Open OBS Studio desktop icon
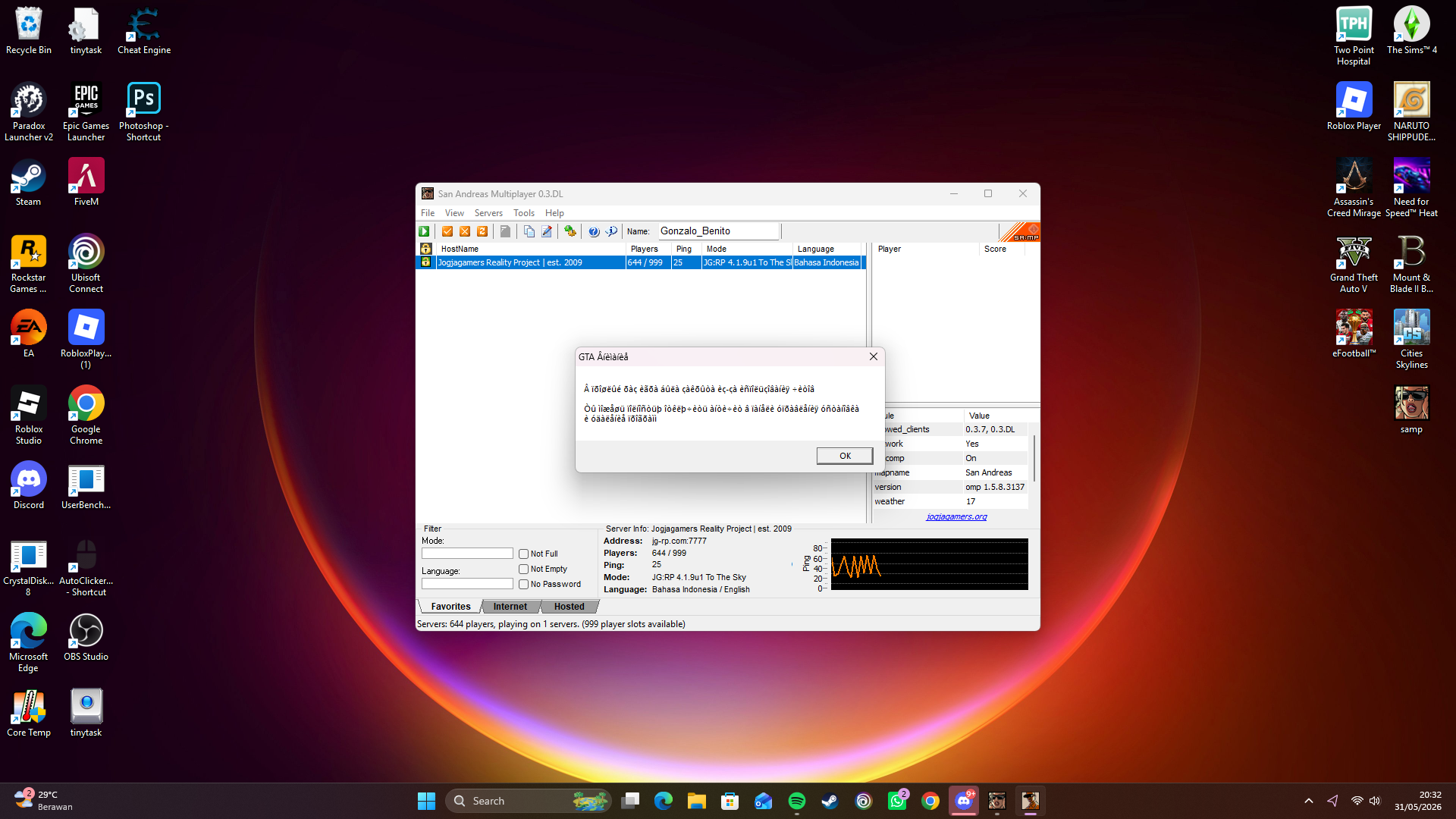Image resolution: width=1456 pixels, height=819 pixels. coord(86,638)
